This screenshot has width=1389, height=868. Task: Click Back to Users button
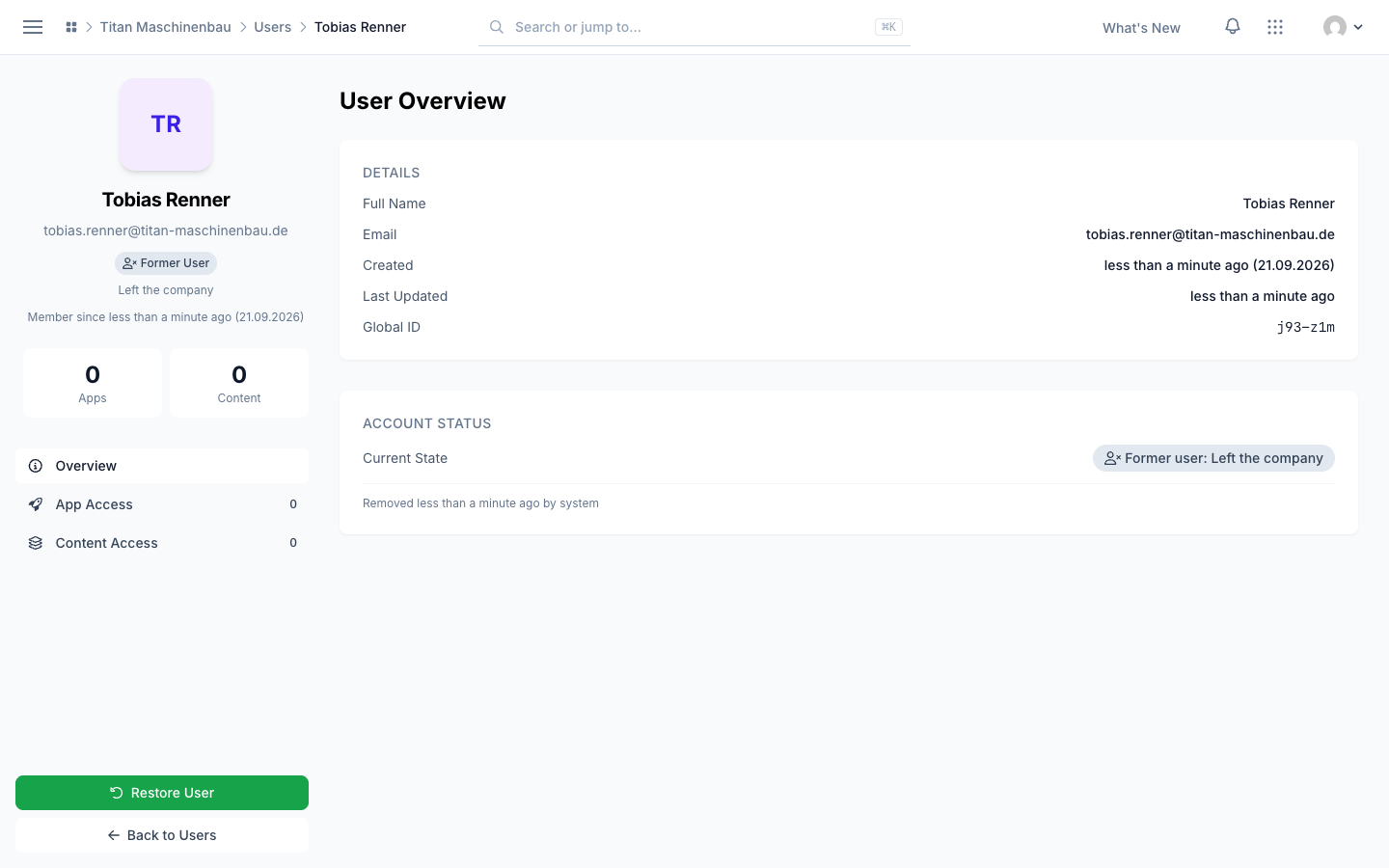(x=162, y=835)
